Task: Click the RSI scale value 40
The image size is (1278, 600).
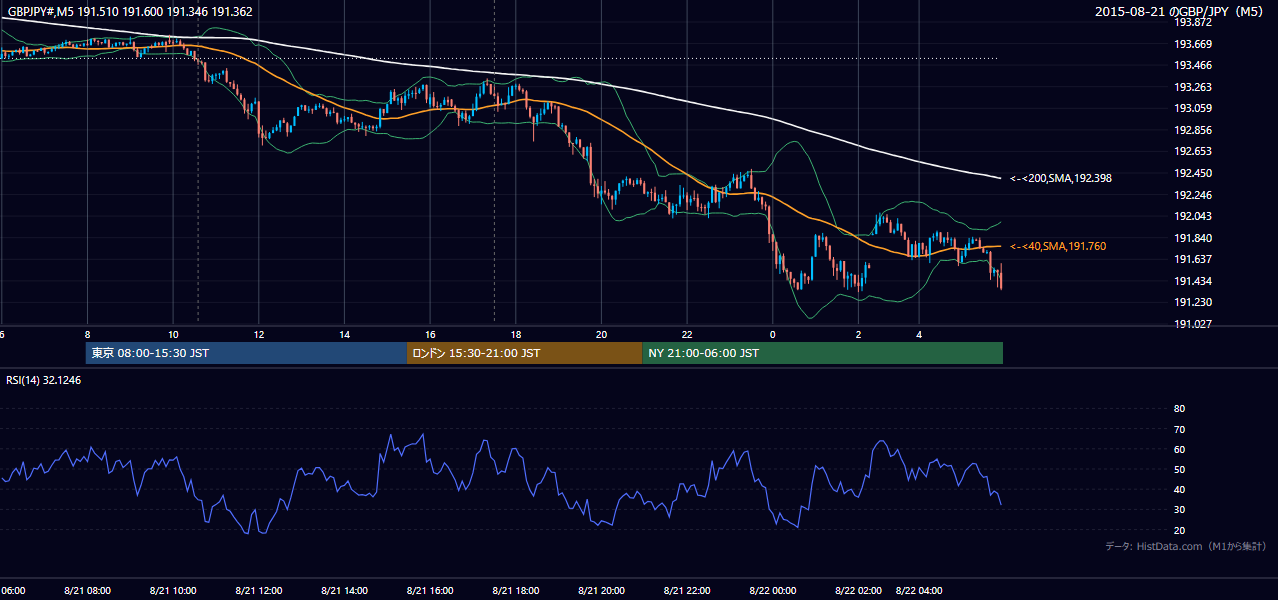Action: point(1179,489)
